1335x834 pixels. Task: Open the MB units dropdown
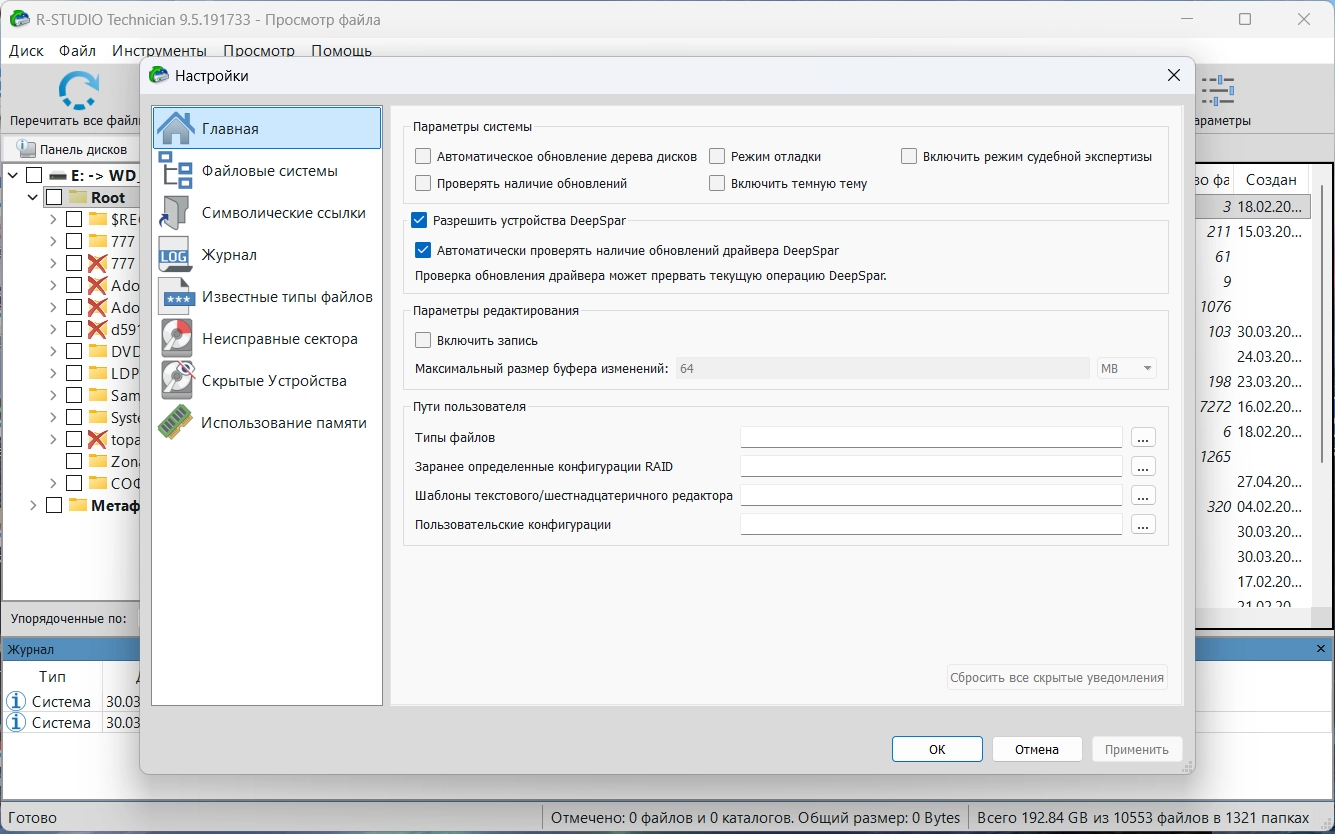pyautogui.click(x=1127, y=368)
